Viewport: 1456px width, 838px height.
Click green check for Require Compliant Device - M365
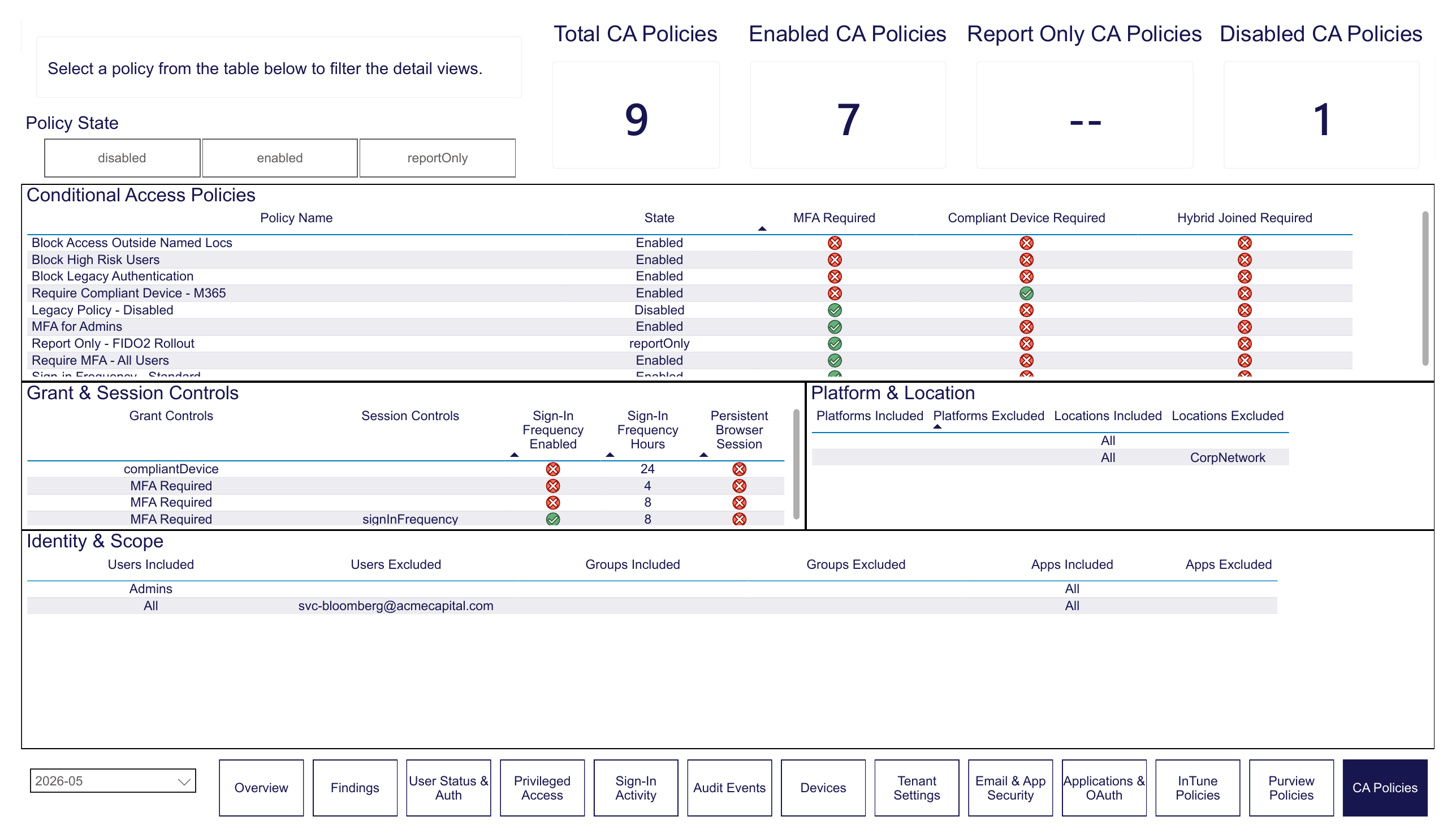point(1026,293)
